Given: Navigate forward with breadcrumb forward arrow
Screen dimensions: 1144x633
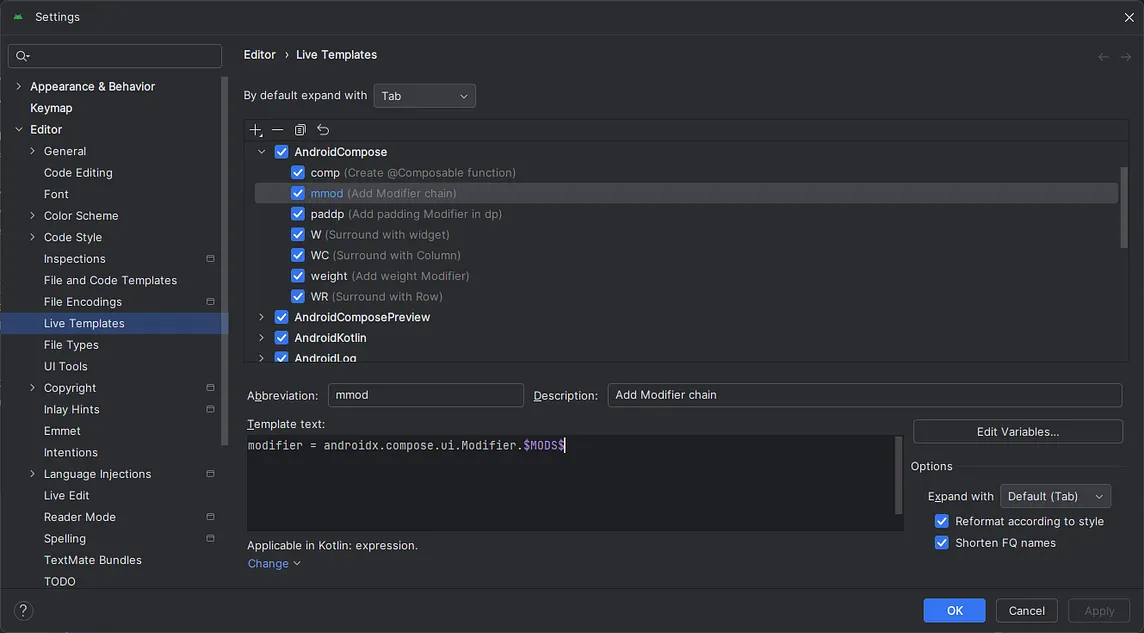Looking at the screenshot, I should pyautogui.click(x=1127, y=56).
